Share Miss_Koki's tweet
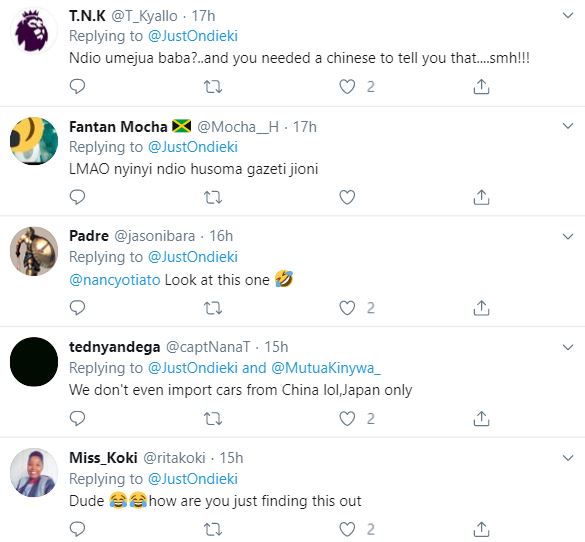The image size is (585, 542). click(x=481, y=529)
